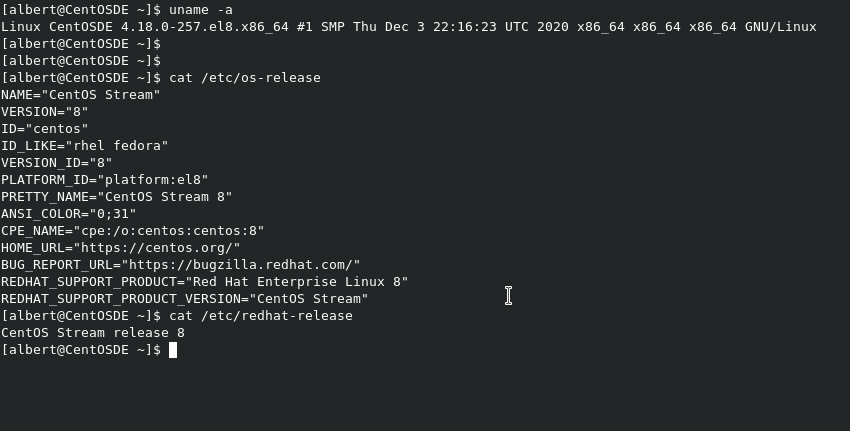
Task: Click the PLATFORM_ID="platform:el8" line
Action: [104, 179]
